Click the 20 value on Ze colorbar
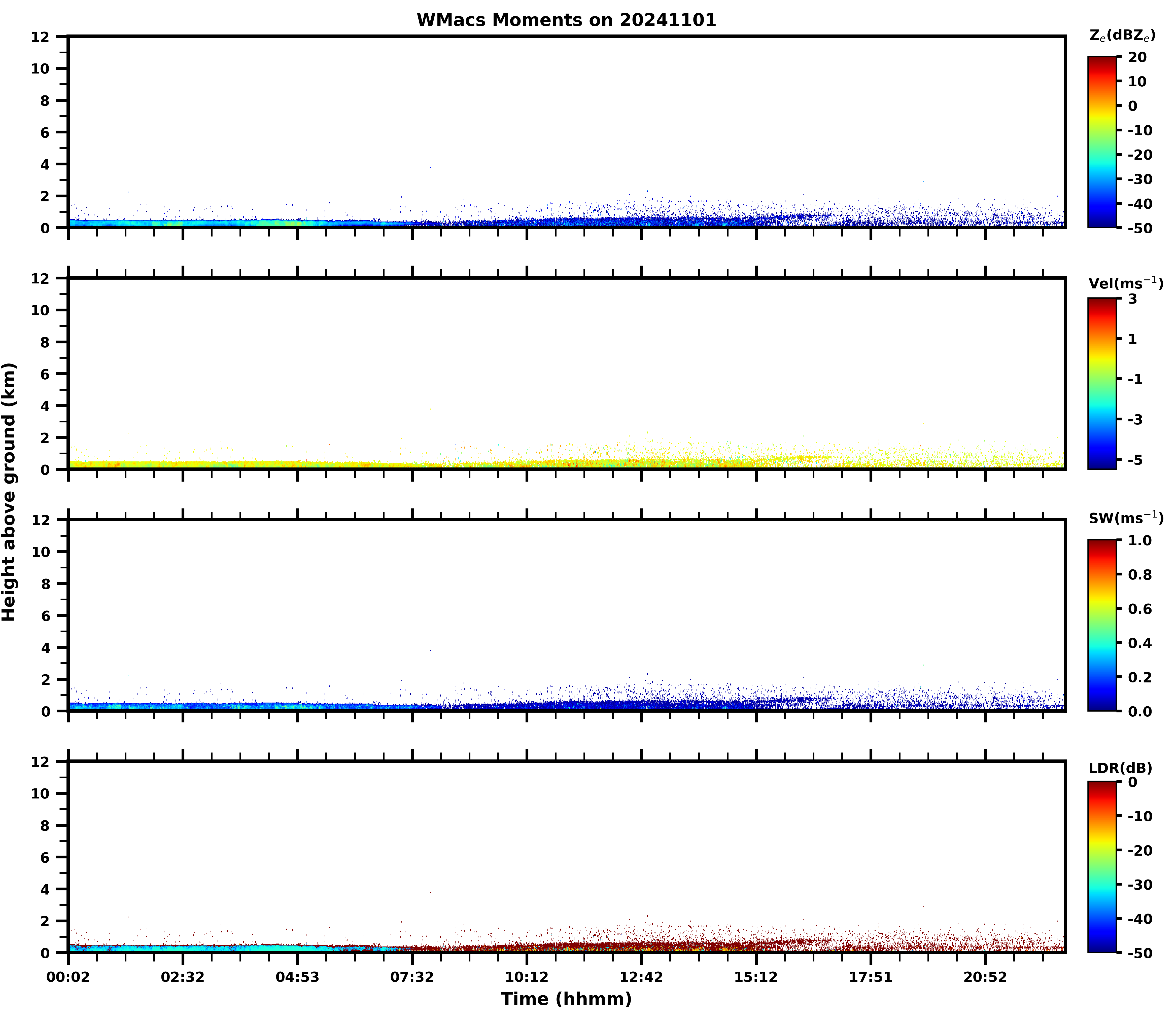 point(1137,58)
